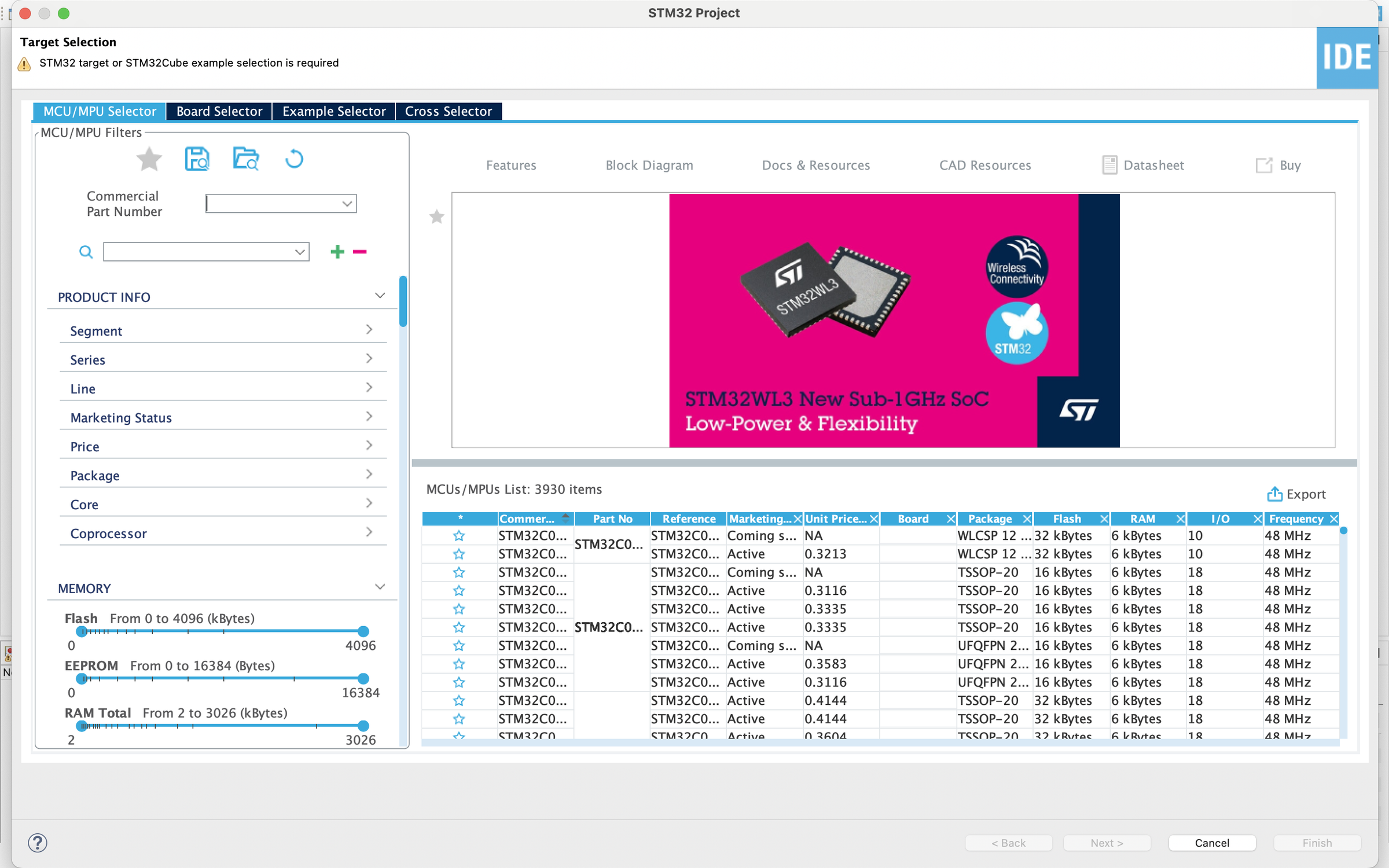Open the Commercial Part Number dropdown
The height and width of the screenshot is (868, 1389).
coord(281,204)
